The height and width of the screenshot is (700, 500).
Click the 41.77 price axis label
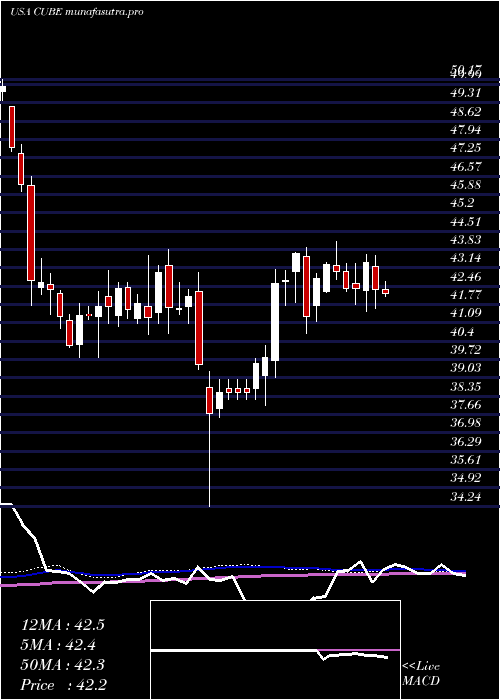pos(466,294)
